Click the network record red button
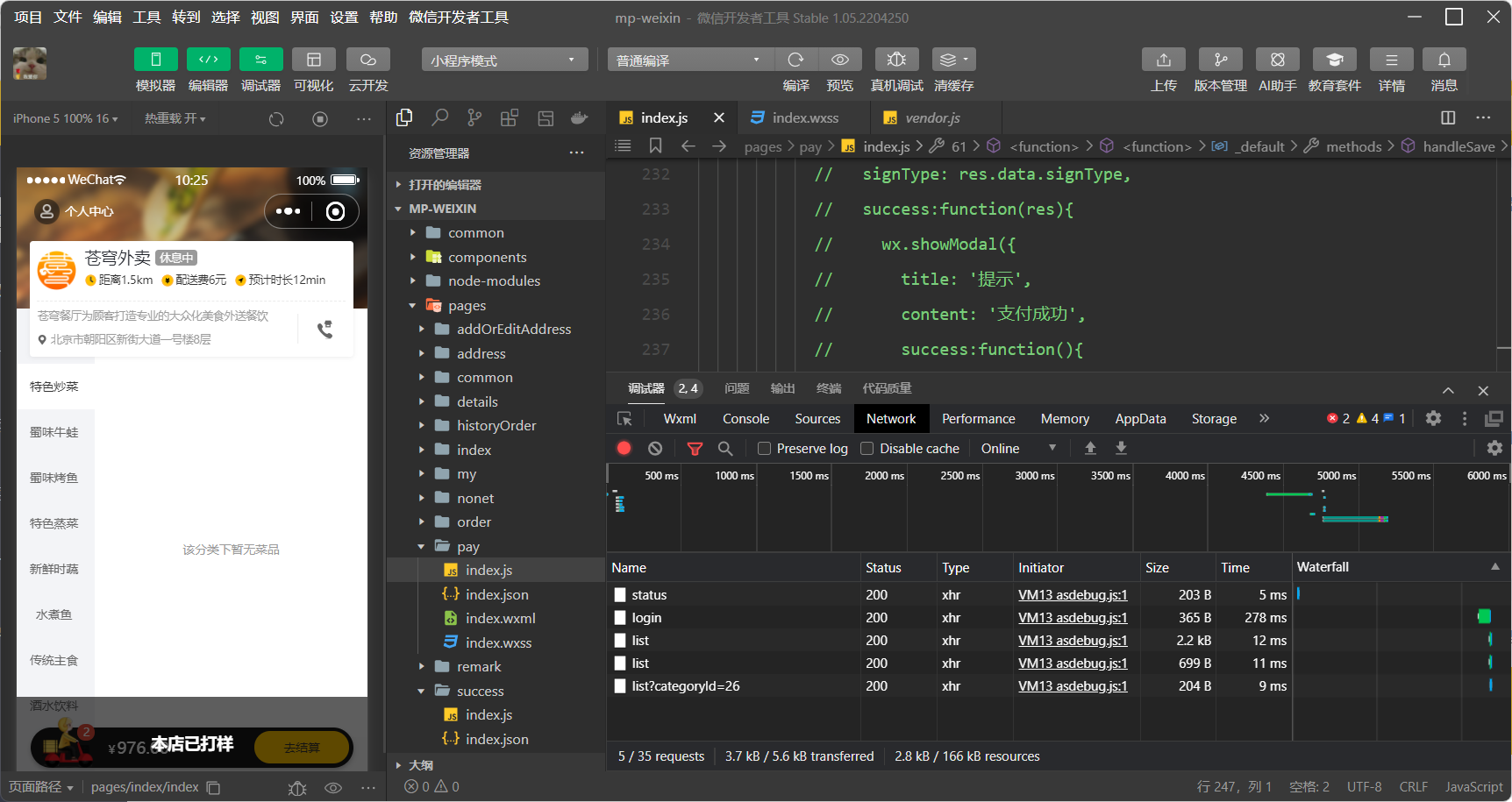Viewport: 1512px width, 802px height. click(x=624, y=448)
